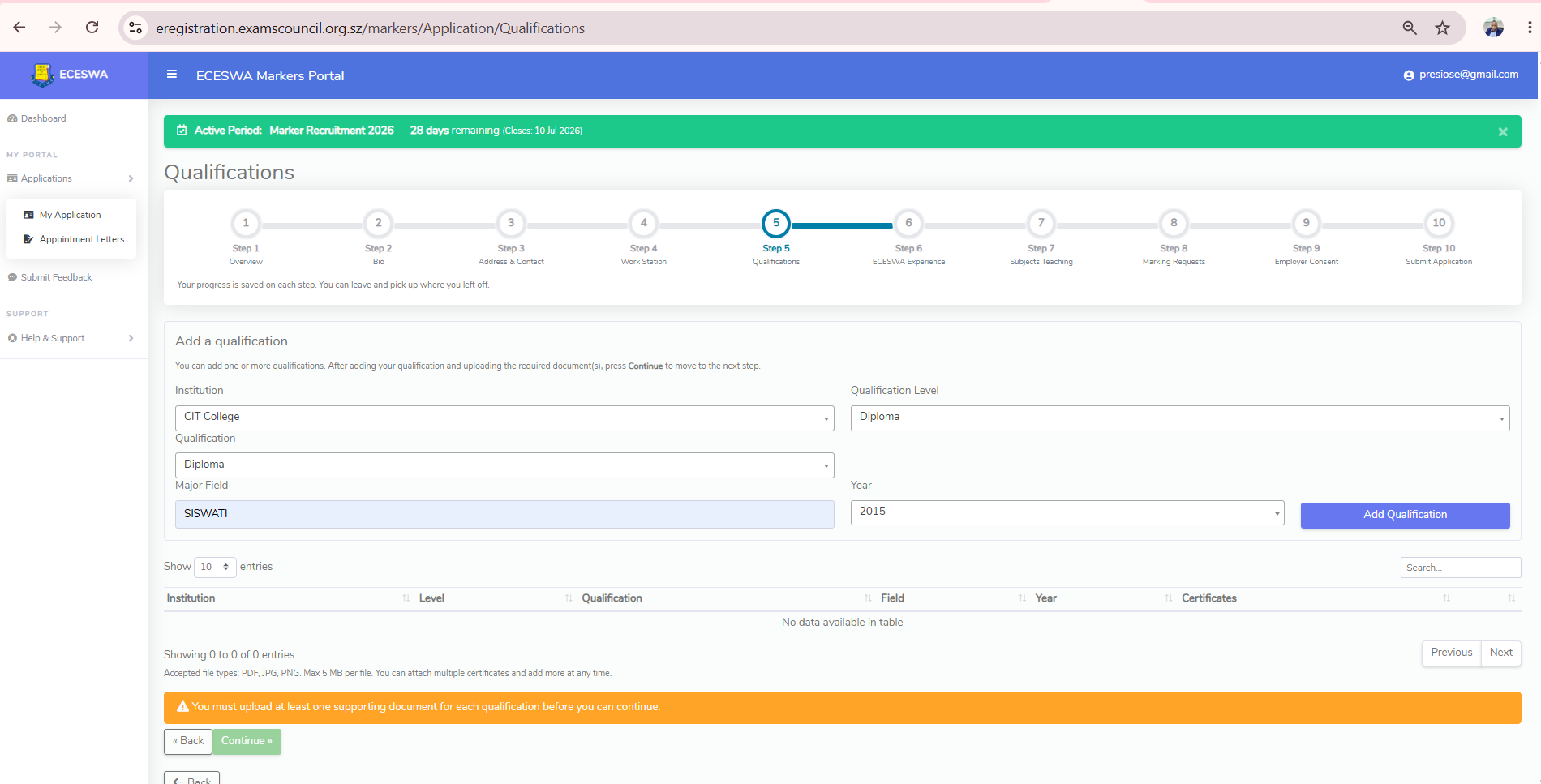
Task: Sort table by Institution column
Action: pyautogui.click(x=290, y=598)
